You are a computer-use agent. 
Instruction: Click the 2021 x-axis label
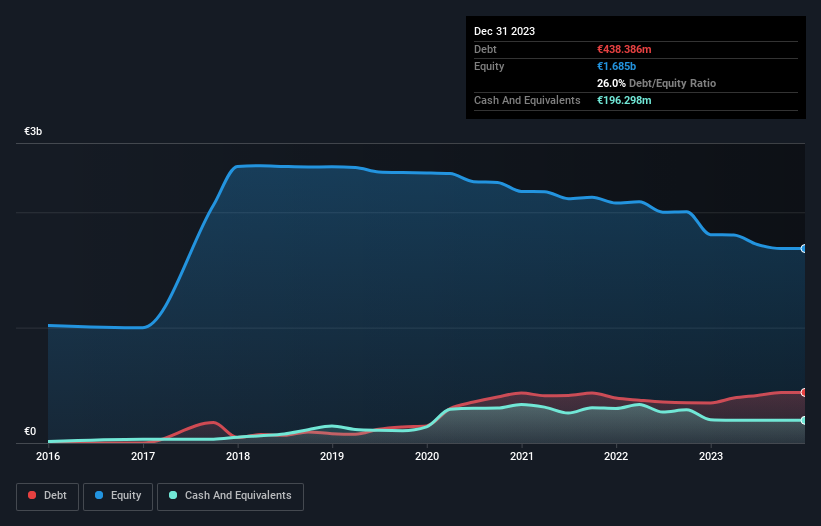[x=522, y=456]
